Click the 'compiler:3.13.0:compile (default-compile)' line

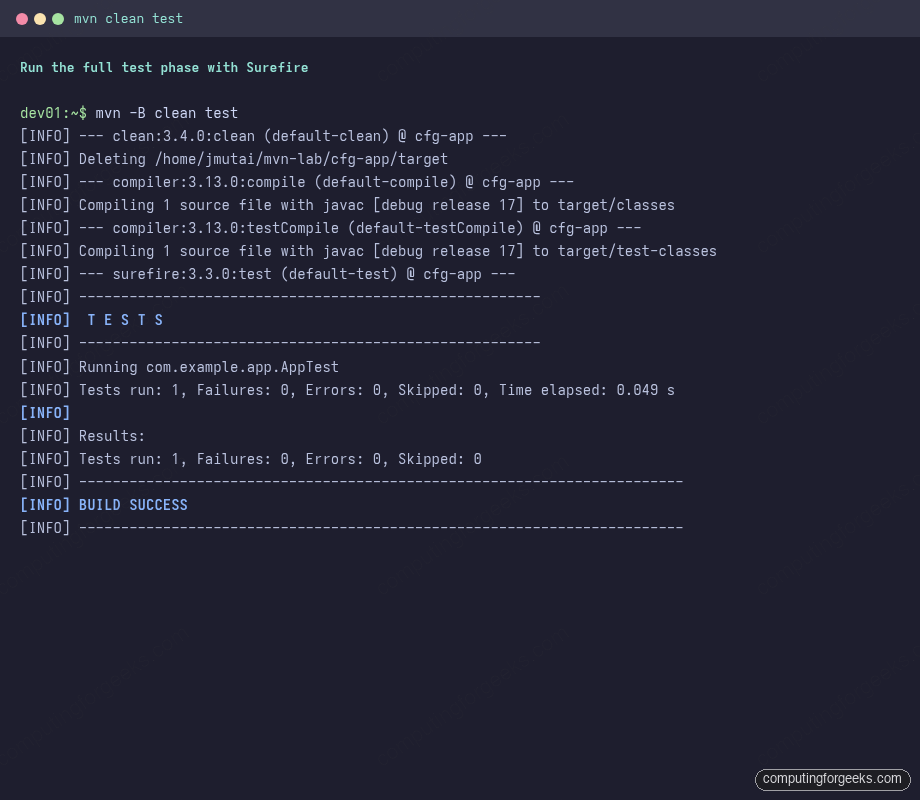pos(297,182)
